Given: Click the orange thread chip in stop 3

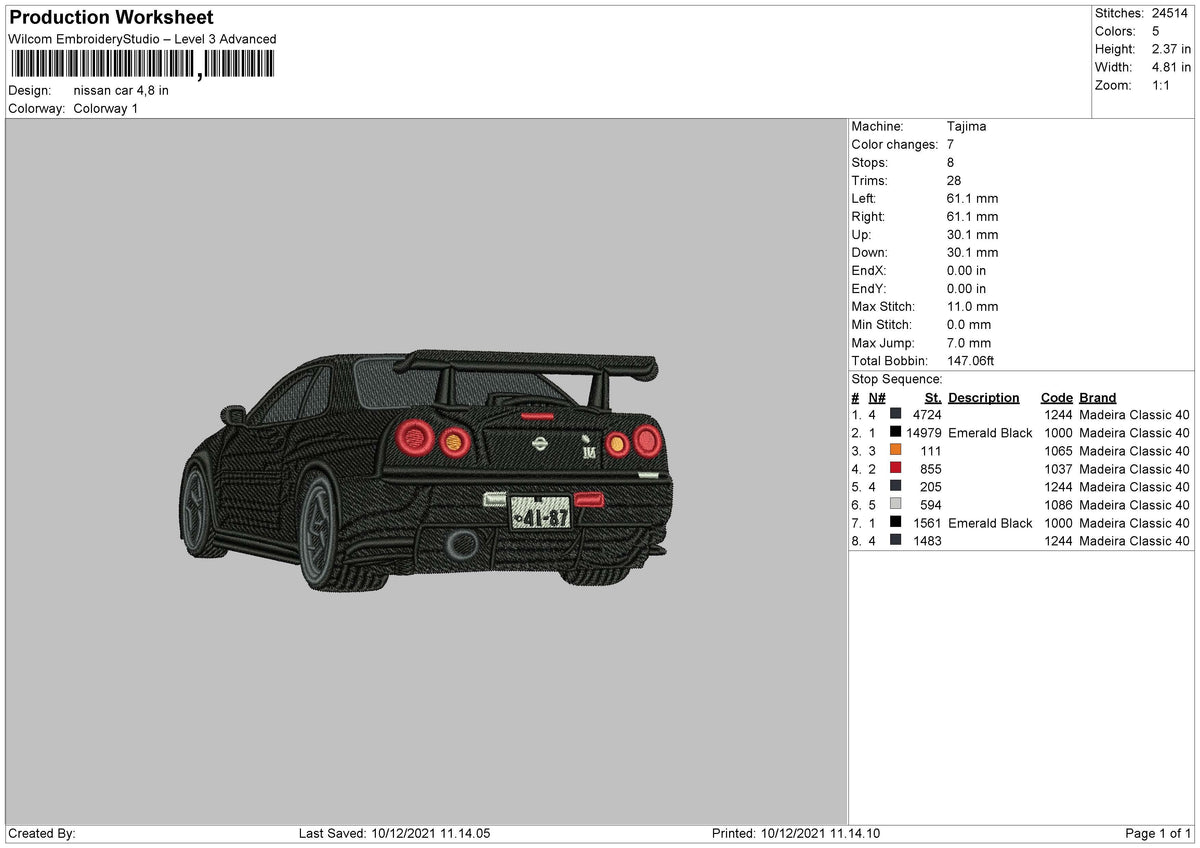Looking at the screenshot, I should (x=897, y=451).
